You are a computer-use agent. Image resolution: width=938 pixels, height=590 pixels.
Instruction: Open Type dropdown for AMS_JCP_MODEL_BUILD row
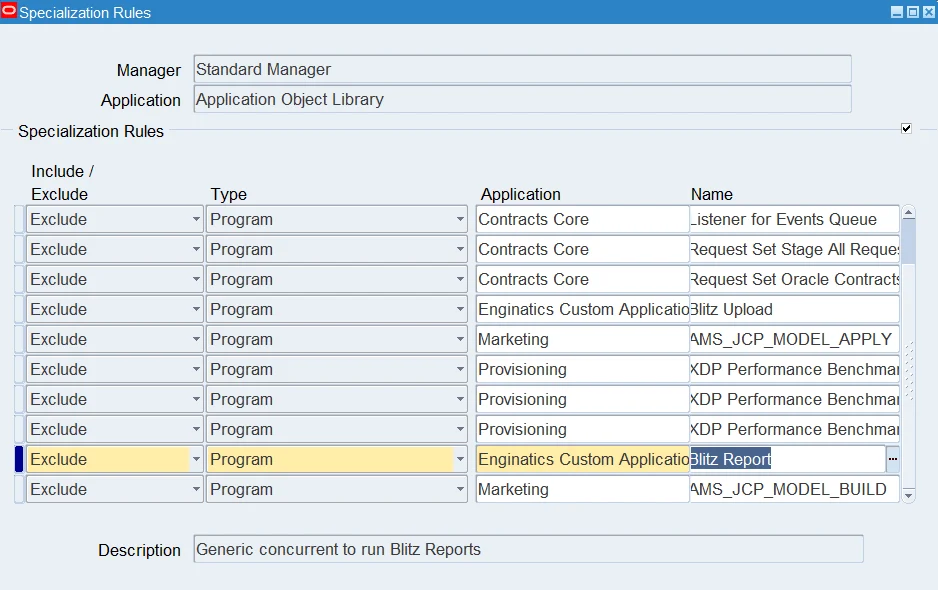coord(460,489)
